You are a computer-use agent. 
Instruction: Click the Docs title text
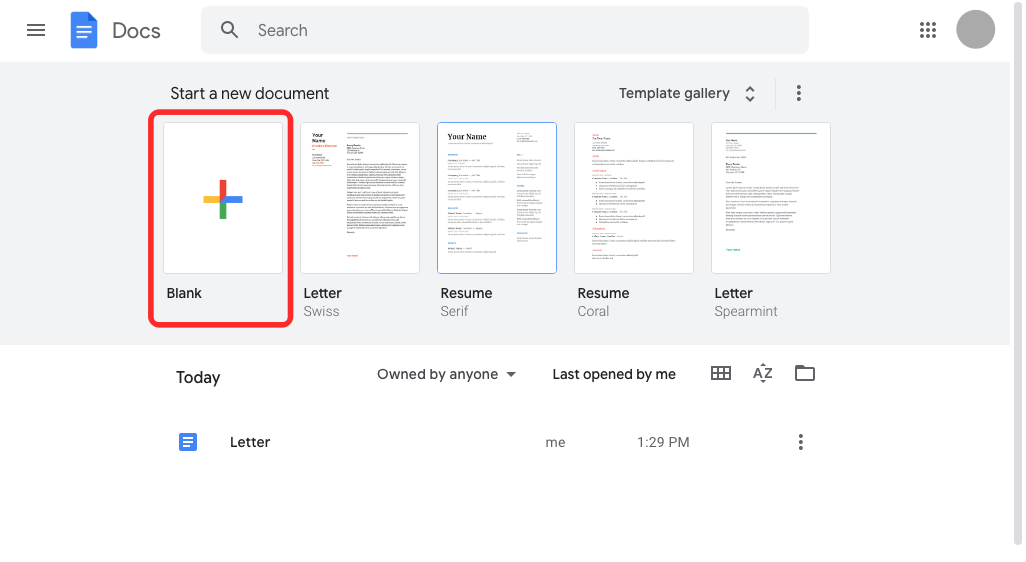pyautogui.click(x=136, y=31)
